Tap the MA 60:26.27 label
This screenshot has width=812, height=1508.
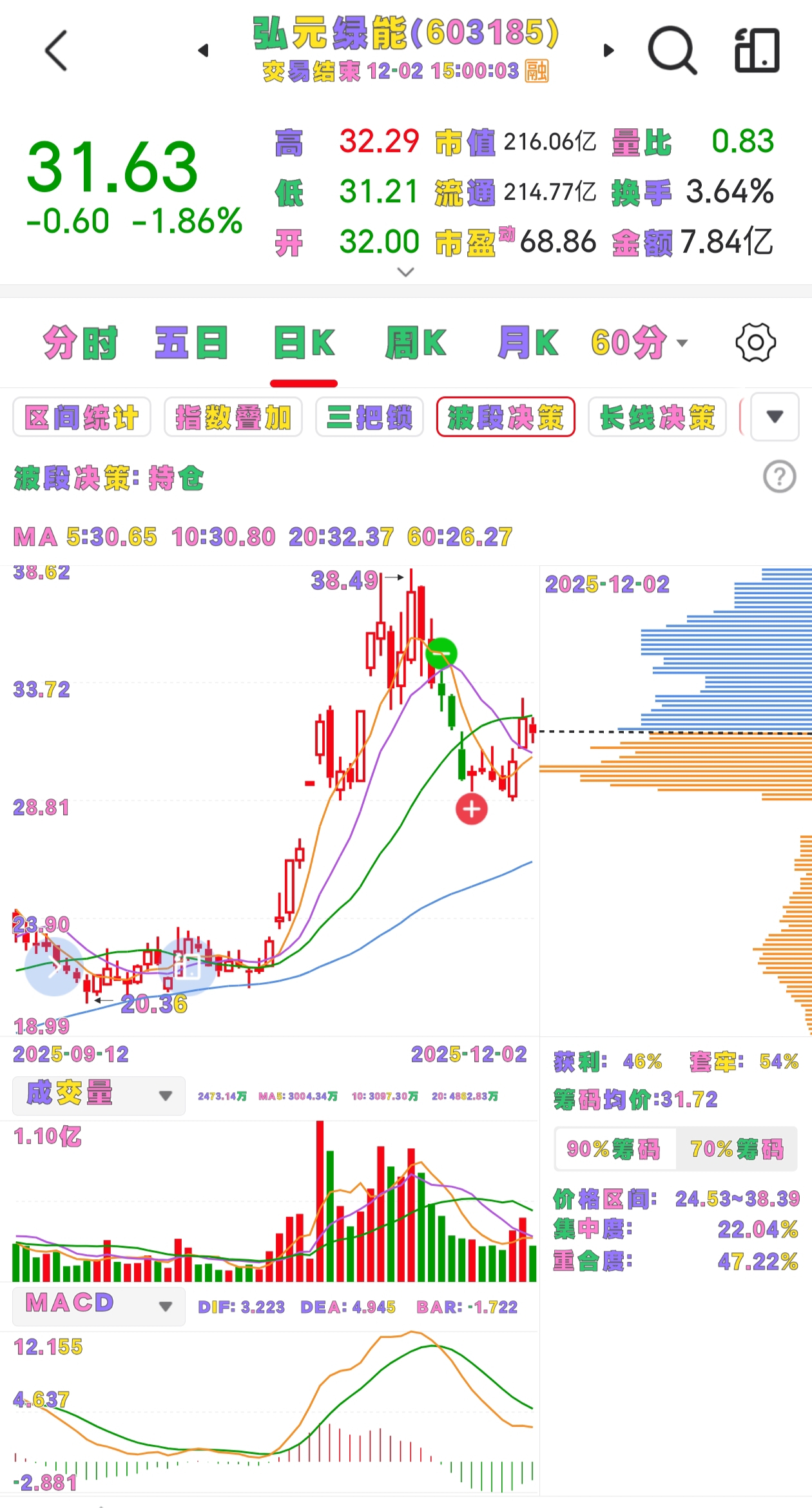[x=459, y=536]
